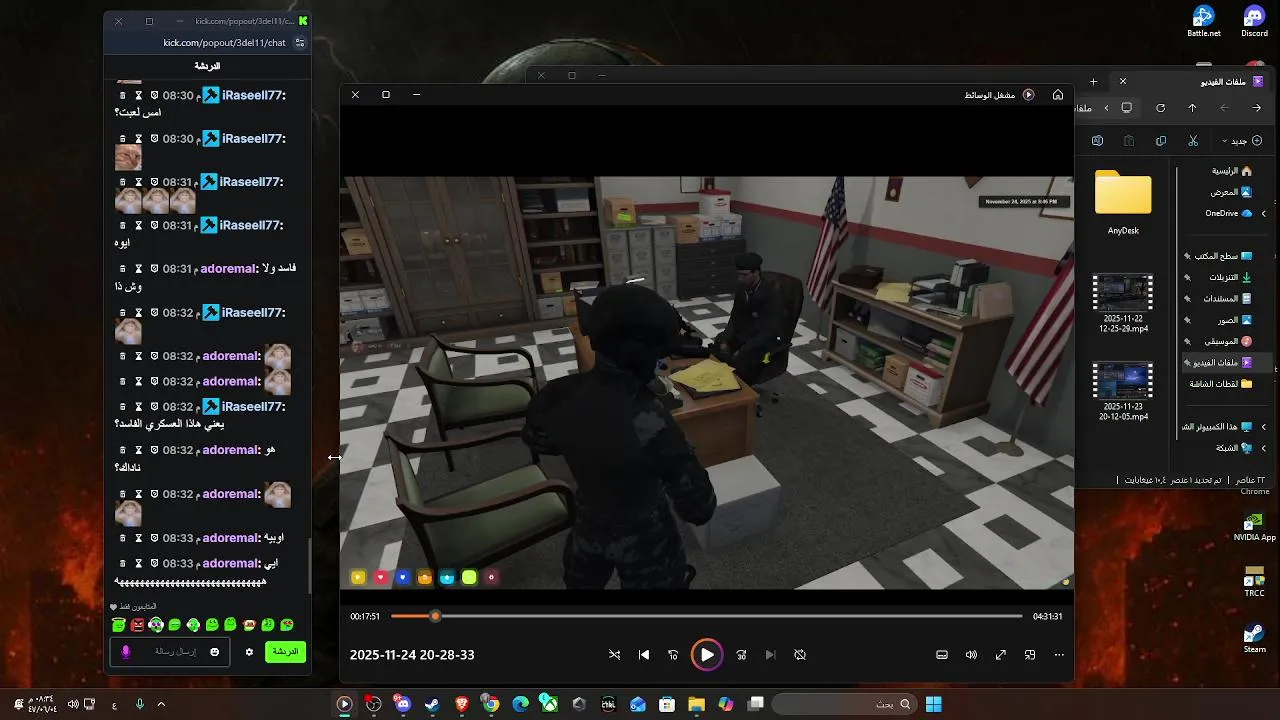
Task: Click the video seek bar handle
Action: (435, 616)
